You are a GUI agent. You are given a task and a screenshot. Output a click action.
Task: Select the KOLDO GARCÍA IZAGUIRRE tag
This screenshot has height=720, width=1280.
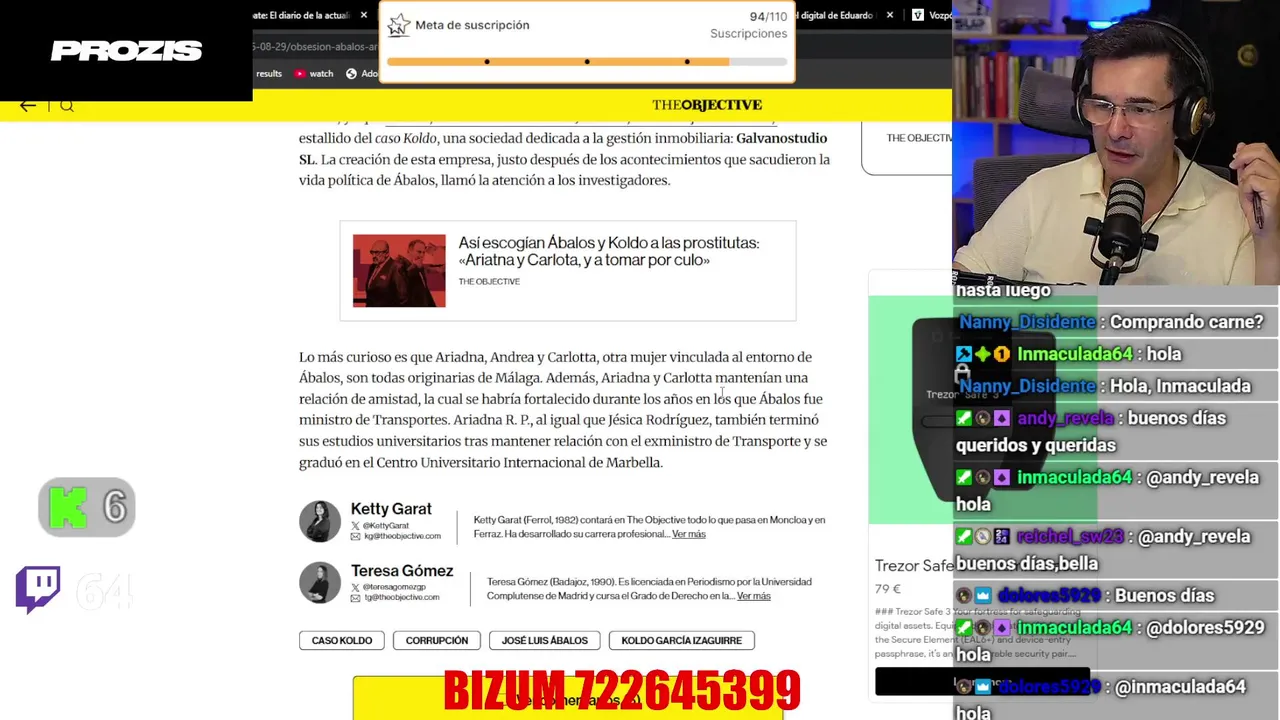682,640
